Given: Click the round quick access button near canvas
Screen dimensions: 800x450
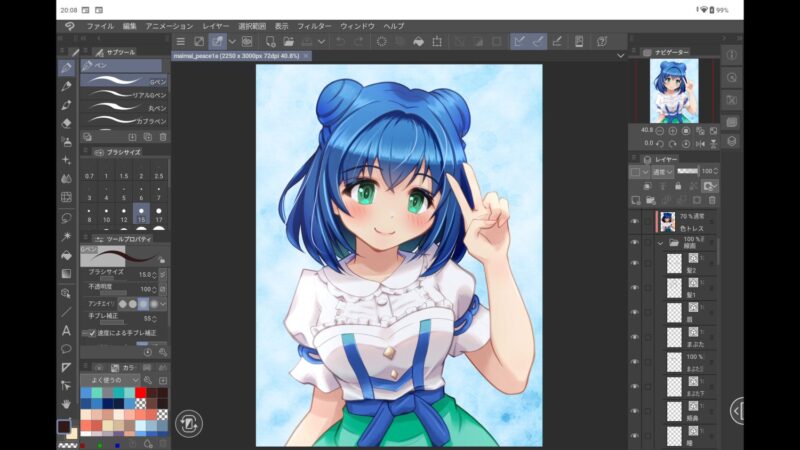Looking at the screenshot, I should (188, 422).
